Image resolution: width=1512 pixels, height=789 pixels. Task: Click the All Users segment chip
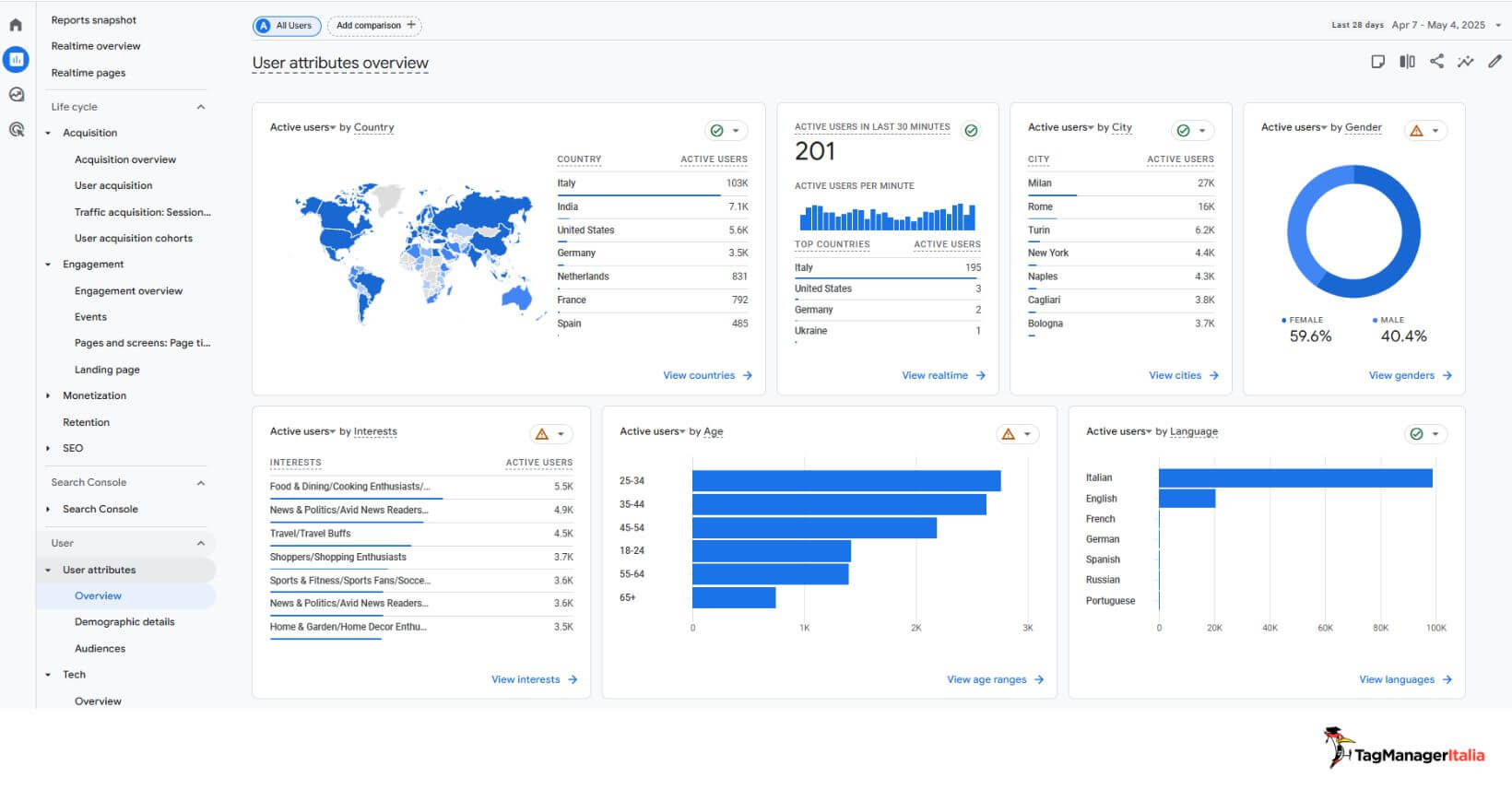[x=287, y=26]
